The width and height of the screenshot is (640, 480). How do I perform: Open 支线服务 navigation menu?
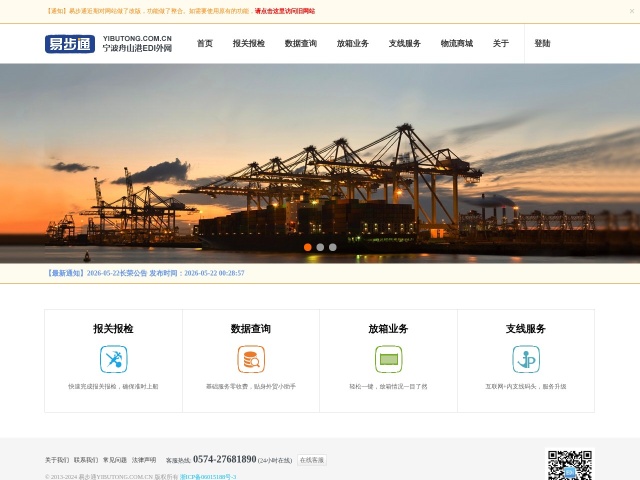pos(404,43)
